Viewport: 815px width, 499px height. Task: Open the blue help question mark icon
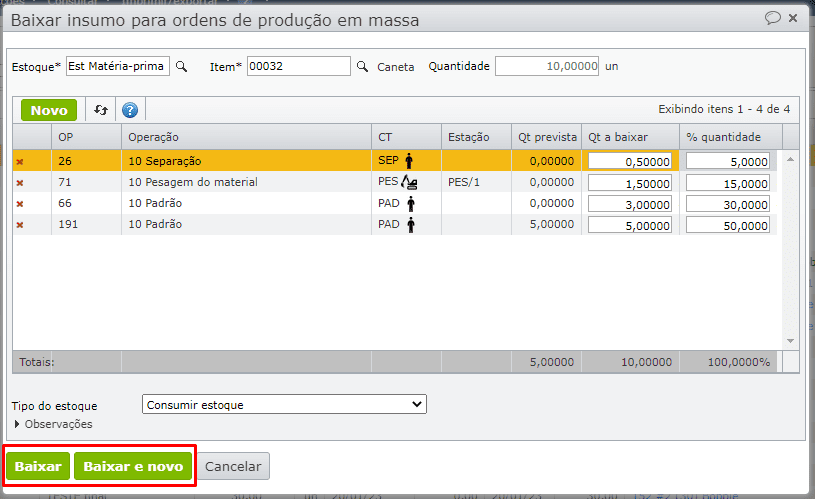[130, 110]
